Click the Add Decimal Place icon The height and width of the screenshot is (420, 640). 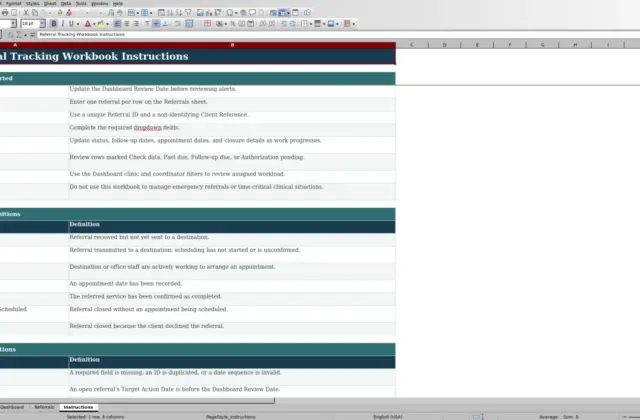[x=262, y=24]
